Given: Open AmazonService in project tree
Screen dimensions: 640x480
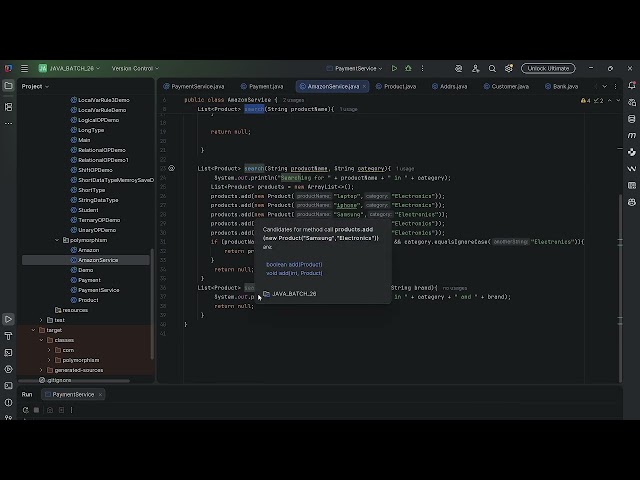Looking at the screenshot, I should 86,260.
